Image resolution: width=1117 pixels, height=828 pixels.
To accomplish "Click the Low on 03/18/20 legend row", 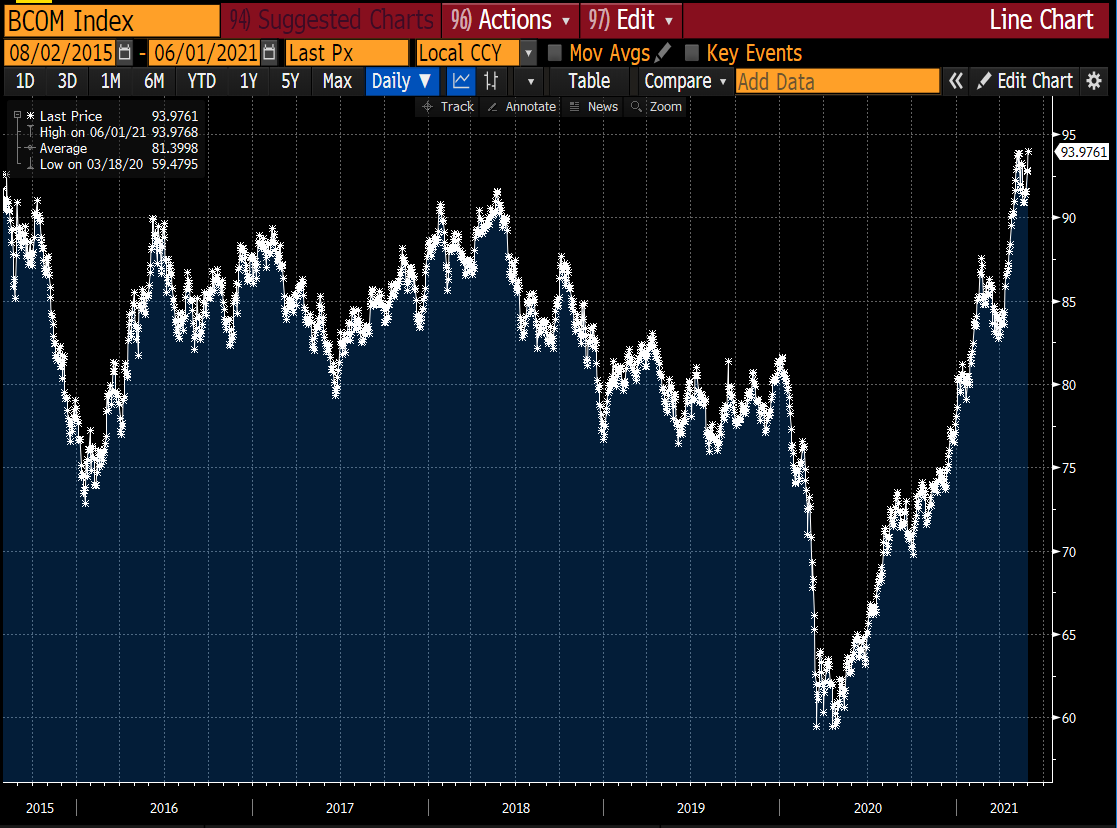I will 112,164.
